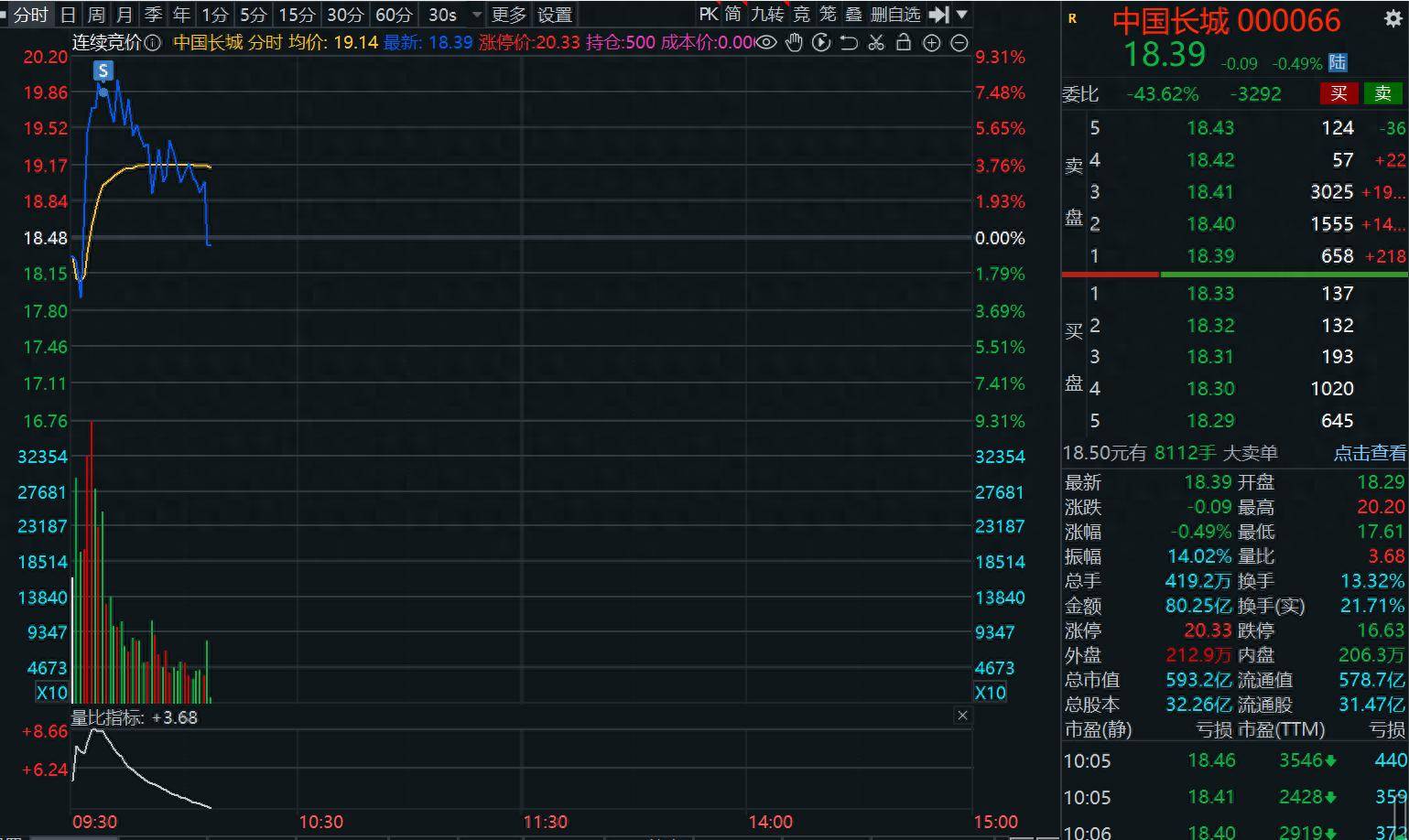
Task: Click the 量比指标 indicator label
Action: (x=107, y=717)
